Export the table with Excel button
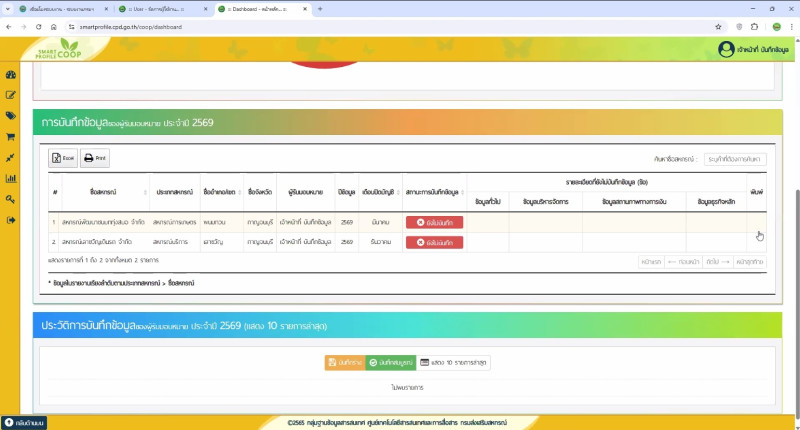The width and height of the screenshot is (800, 430). 63,158
